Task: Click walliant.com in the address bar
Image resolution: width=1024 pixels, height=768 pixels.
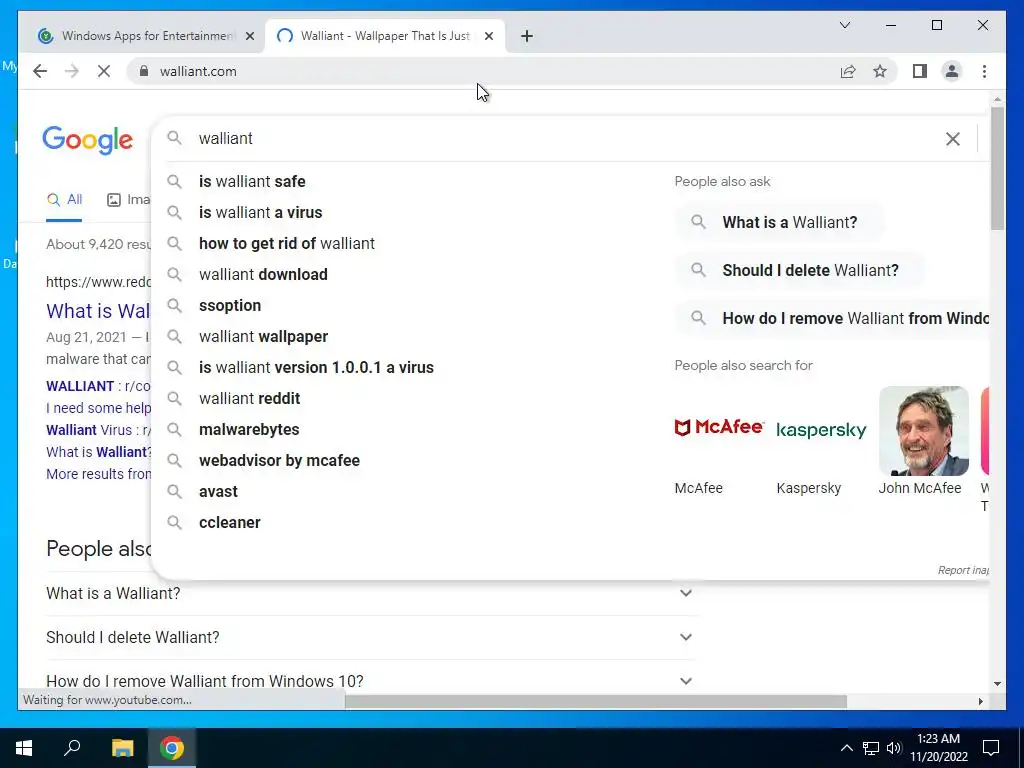Action: pyautogui.click(x=198, y=71)
